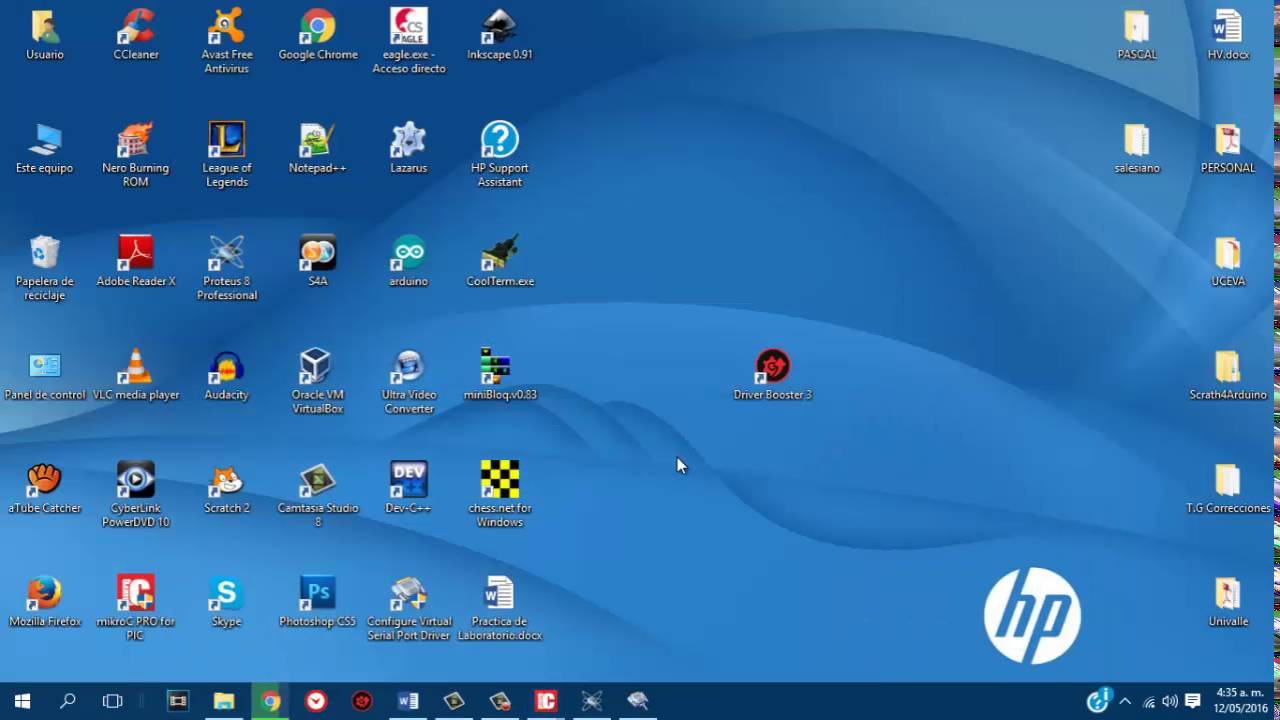
Task: Open the taskbar clock showing 4:35 a. m.
Action: (1239, 701)
